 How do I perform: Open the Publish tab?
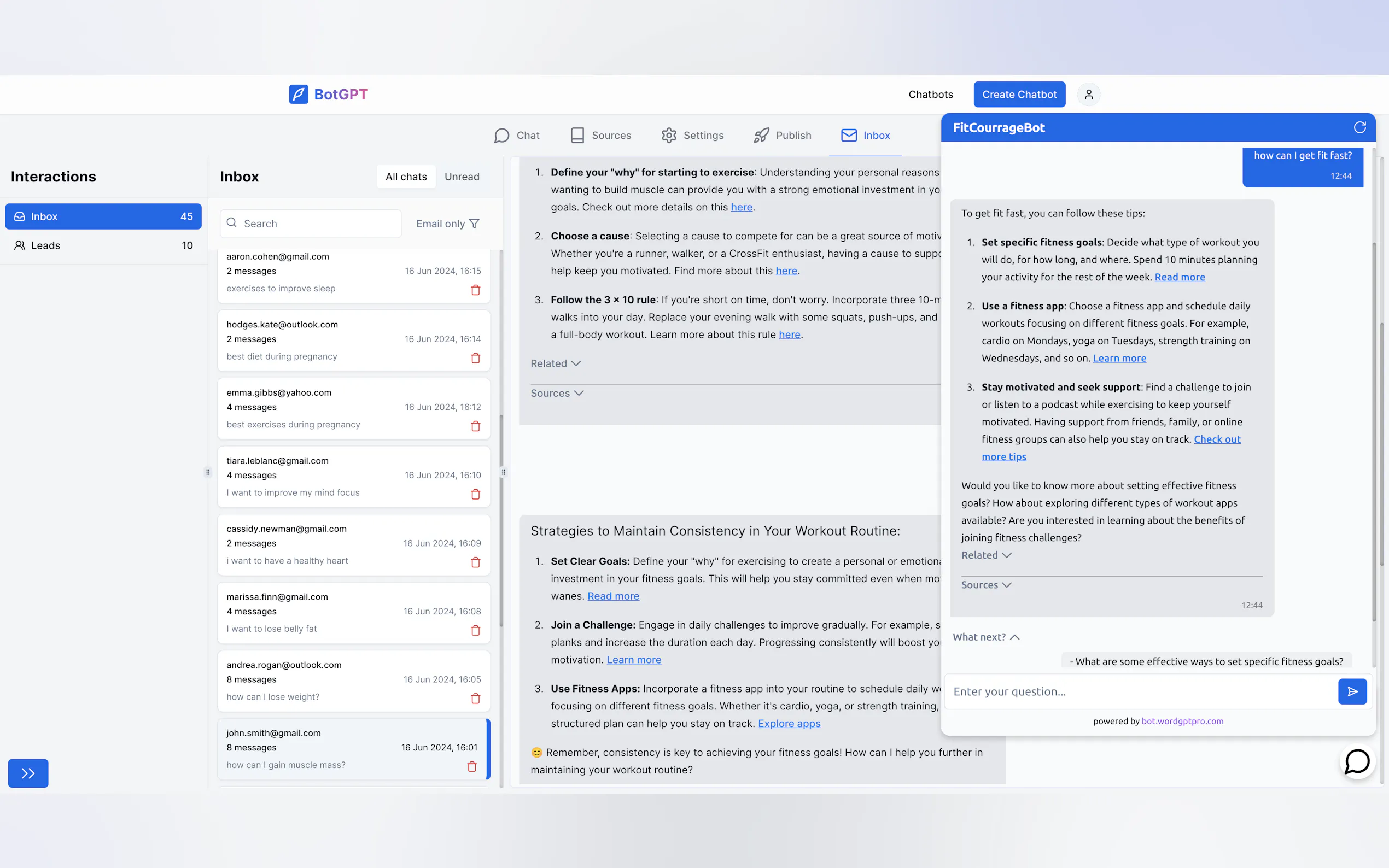click(x=783, y=136)
